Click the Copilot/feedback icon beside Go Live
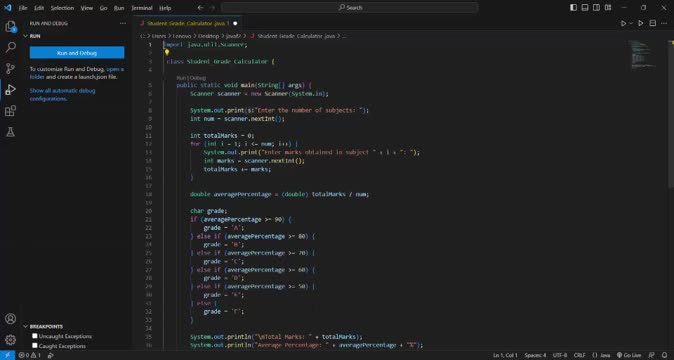This screenshot has height=360, width=674. pos(652,355)
